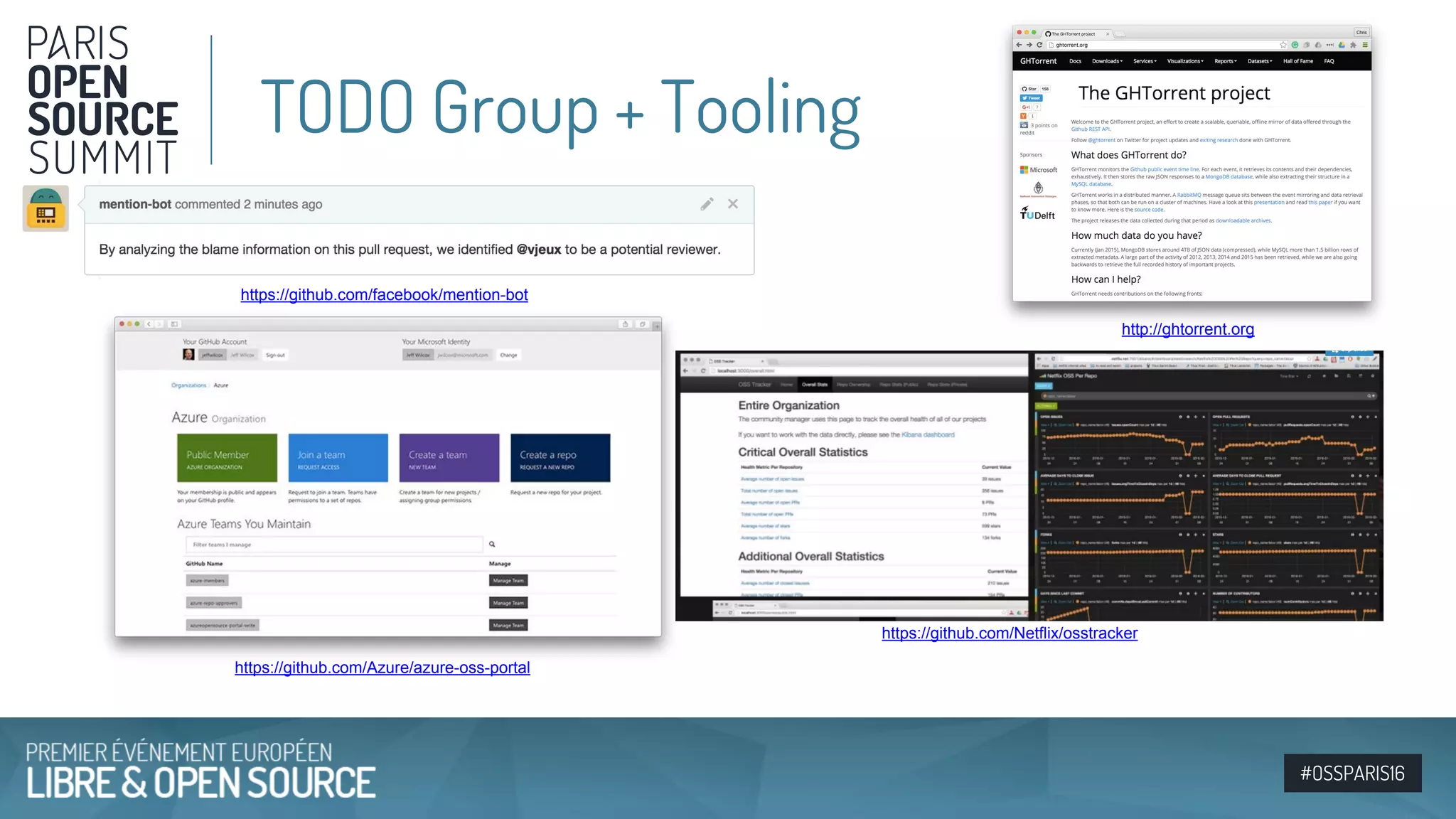Open the Datasets dropdown in GHTorrent navbar
1456x819 pixels.
pos(1260,61)
